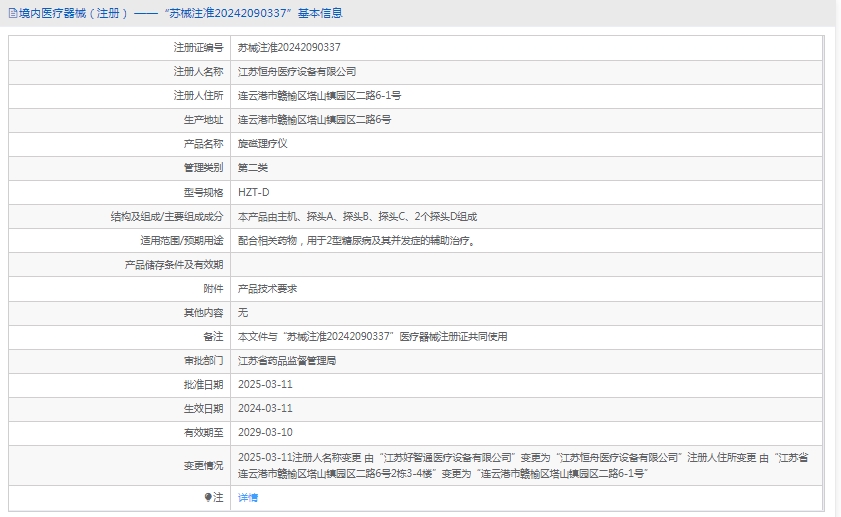Viewport: 841px width, 517px height.
Task: Click the page header title 境内医疗器械（注册）
Action: pyautogui.click(x=68, y=13)
